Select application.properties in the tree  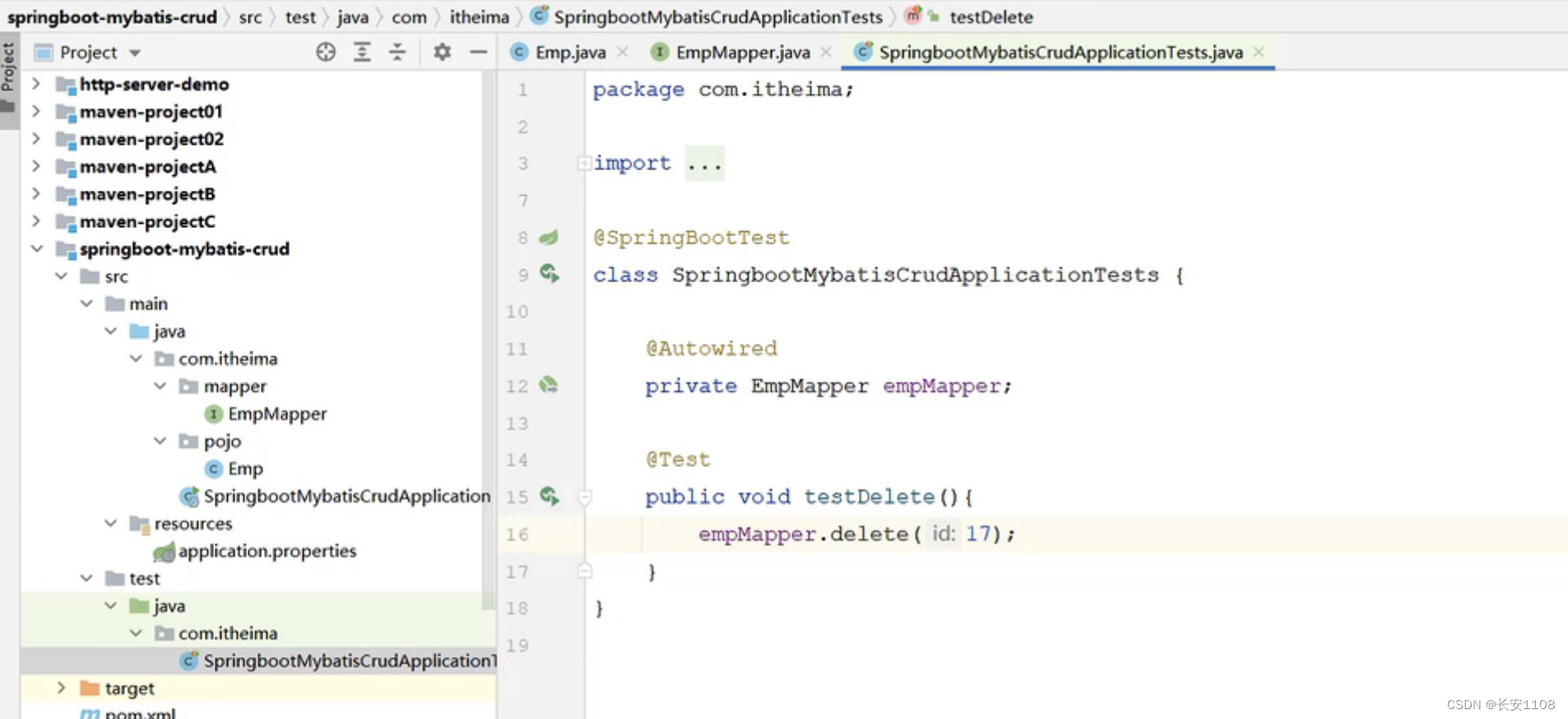pos(267,551)
